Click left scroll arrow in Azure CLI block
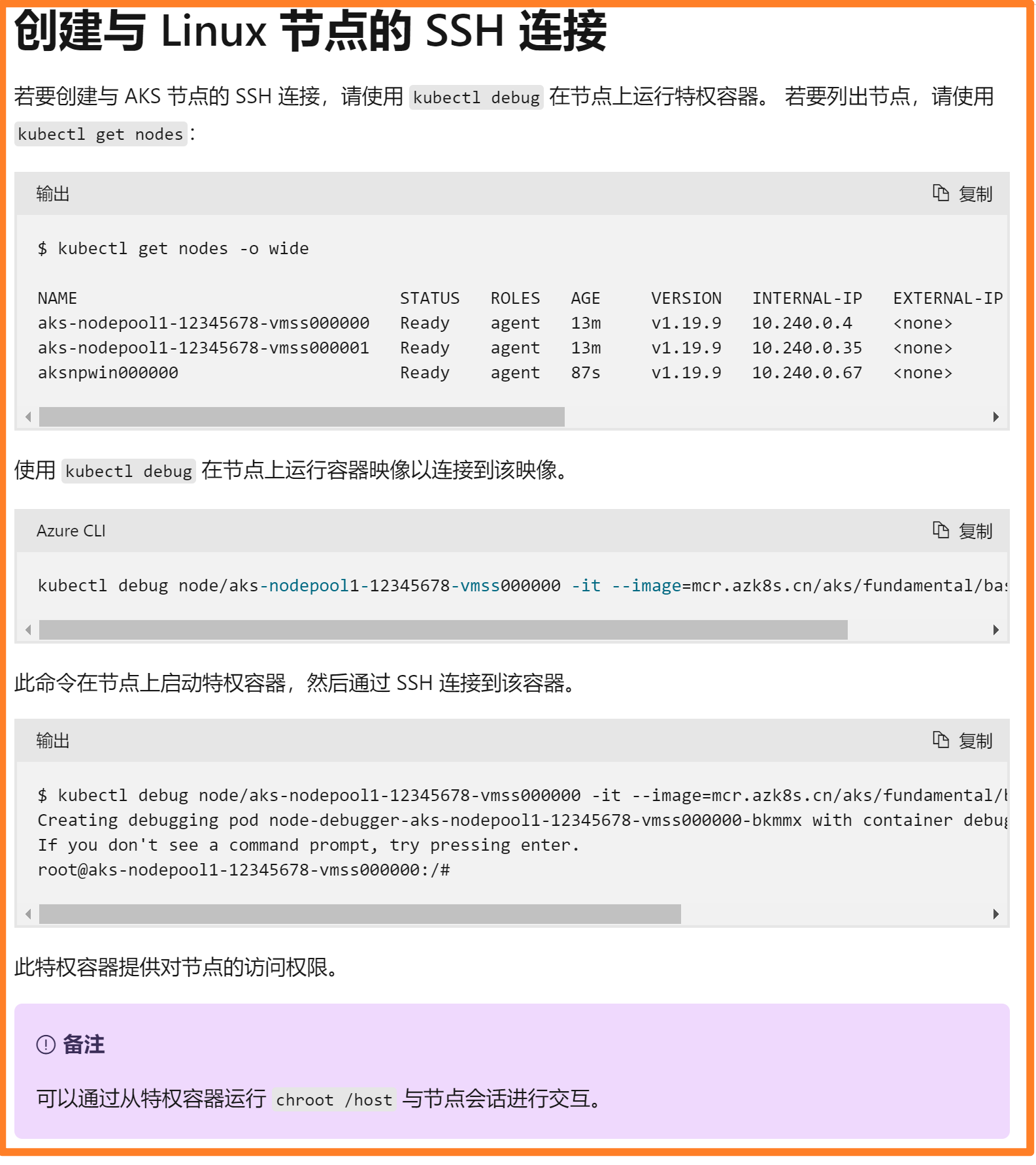 [x=28, y=630]
